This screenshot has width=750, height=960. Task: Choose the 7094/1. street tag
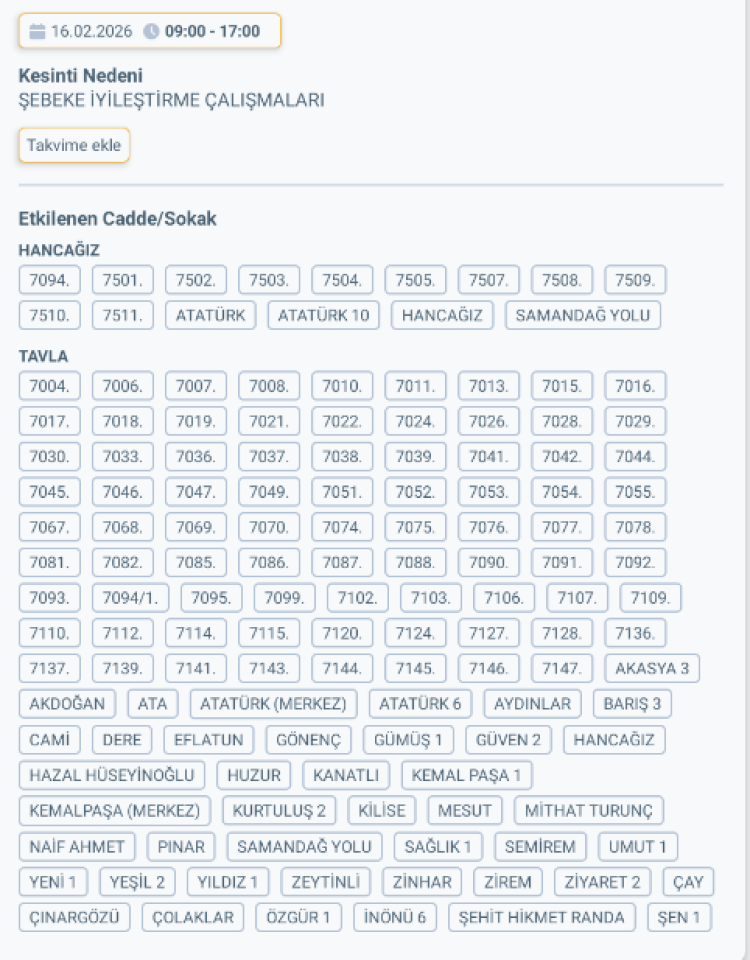tap(130, 598)
